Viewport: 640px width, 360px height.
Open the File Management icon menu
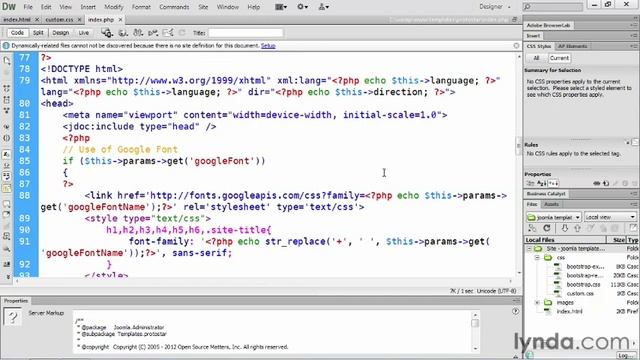[138, 33]
